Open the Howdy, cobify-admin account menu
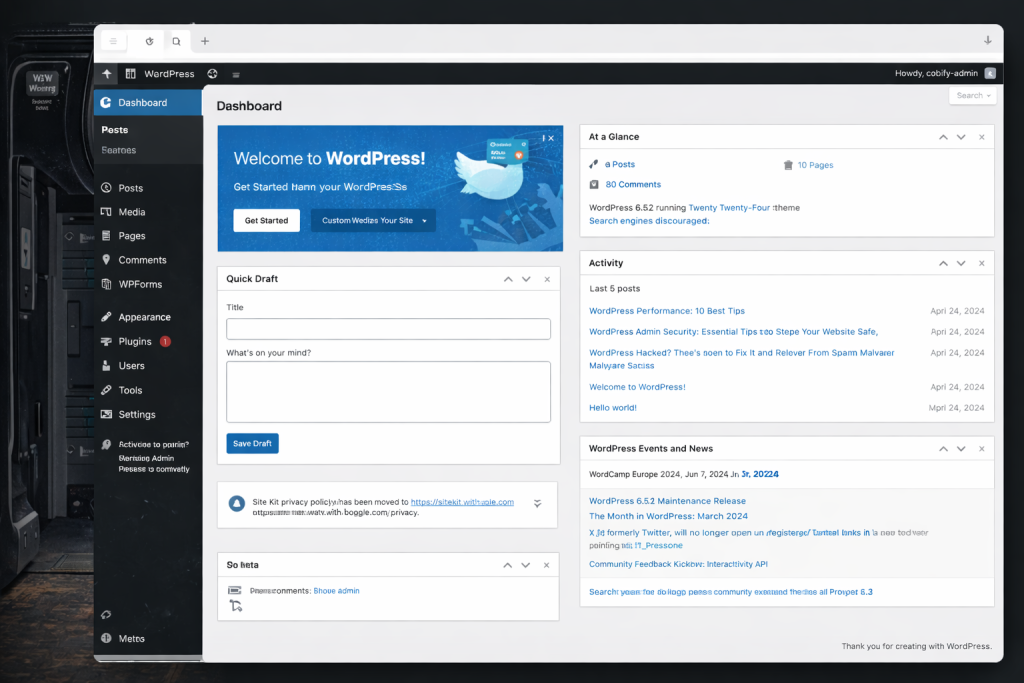The width and height of the screenshot is (1024, 683). [938, 73]
